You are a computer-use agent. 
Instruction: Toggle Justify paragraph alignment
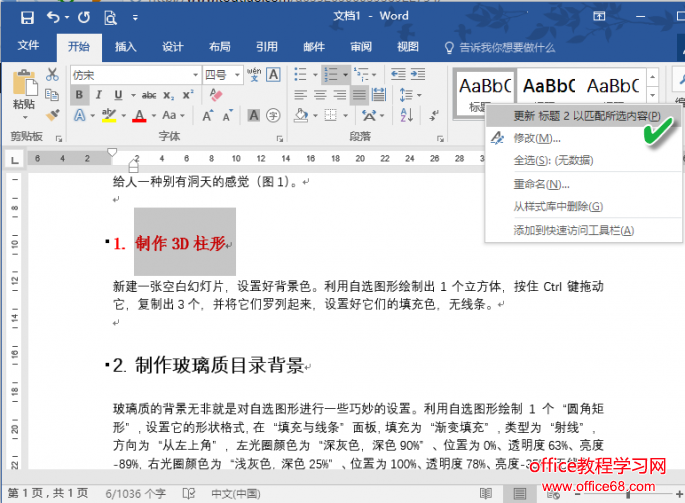pyautogui.click(x=360, y=95)
